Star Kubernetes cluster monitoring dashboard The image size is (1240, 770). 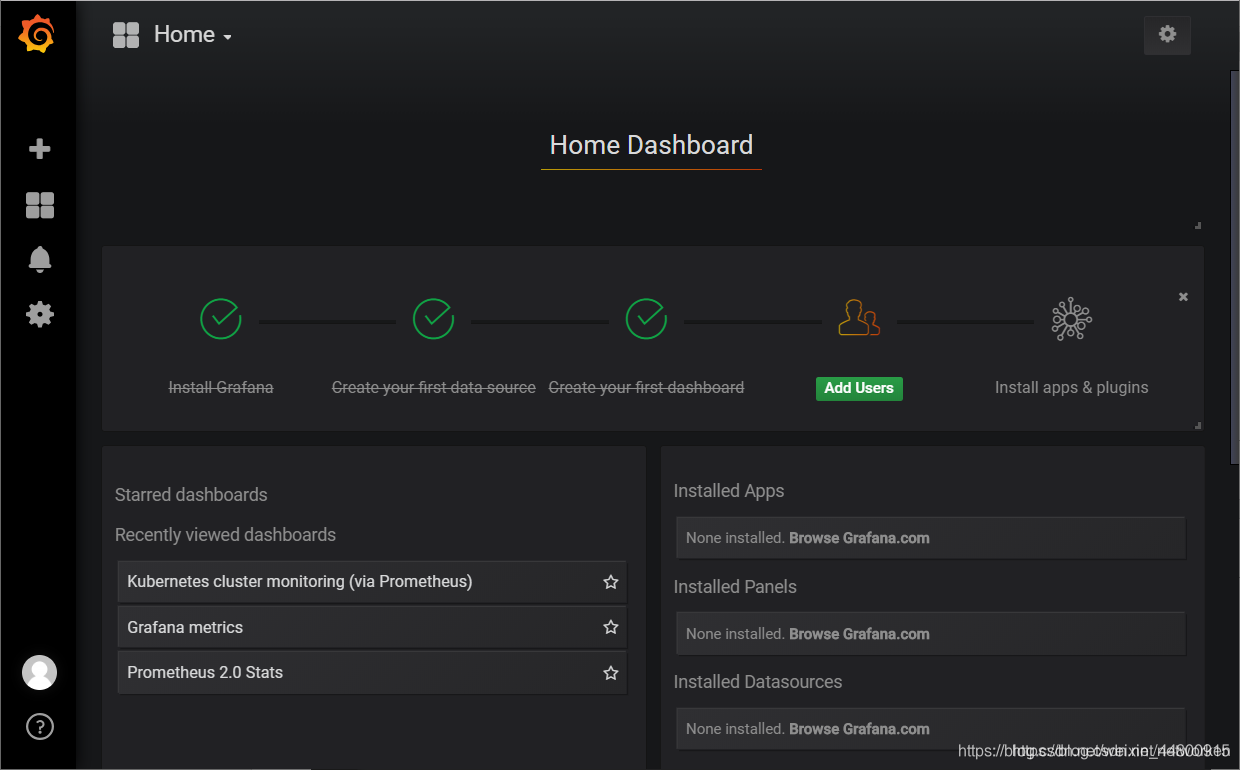611,582
